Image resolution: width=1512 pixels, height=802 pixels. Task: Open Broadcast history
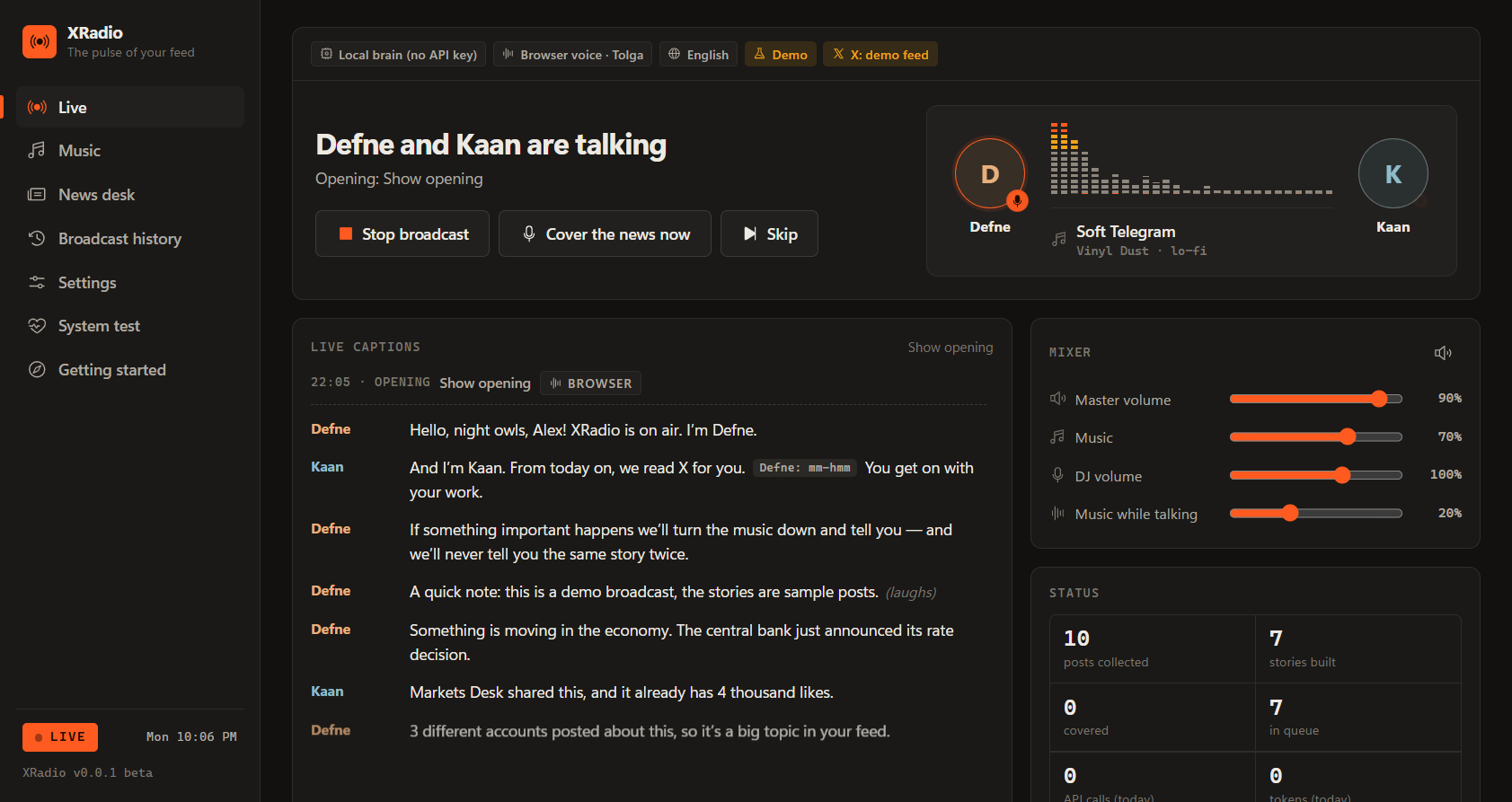tap(130, 239)
